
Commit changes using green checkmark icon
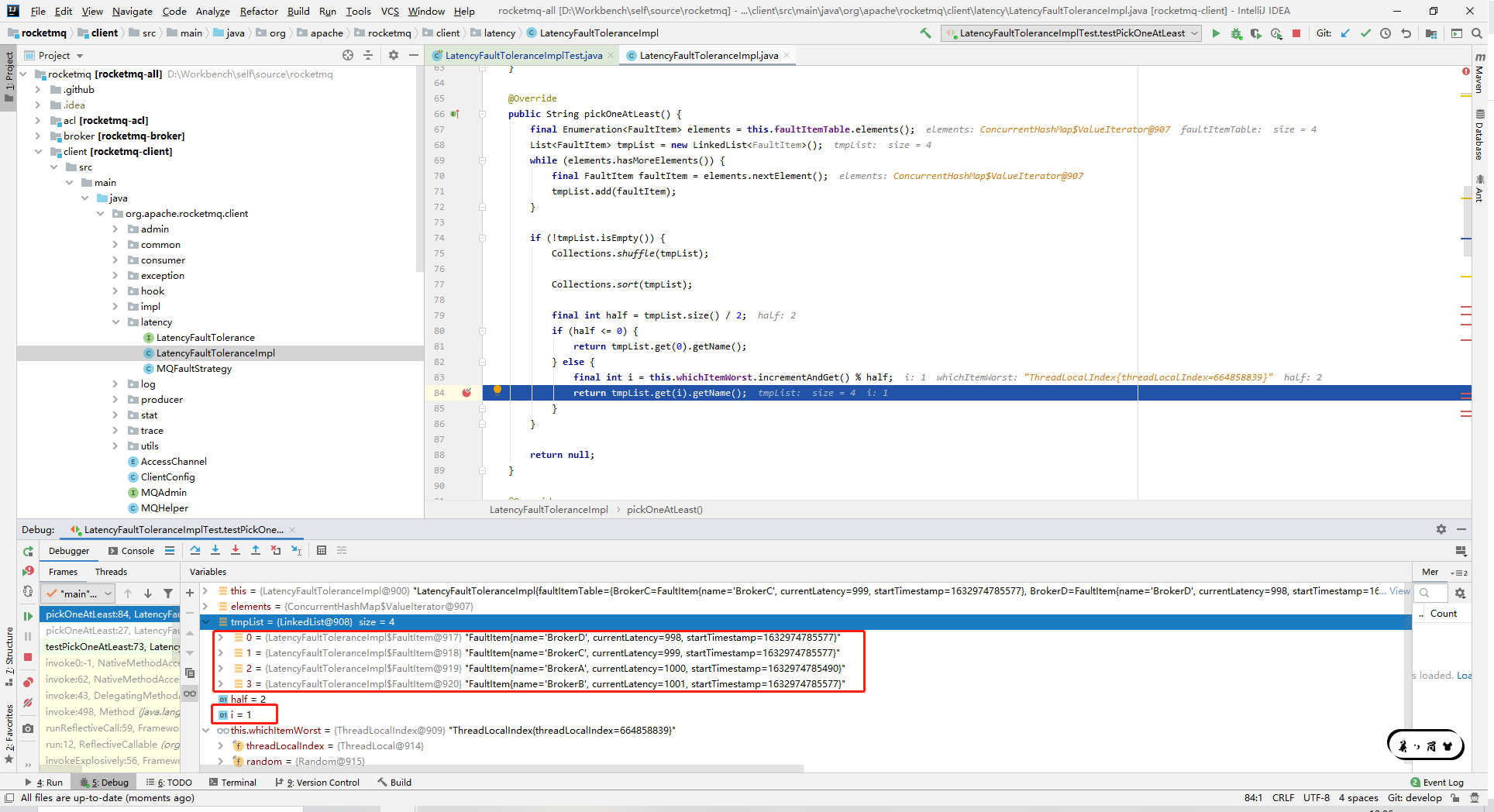tap(1365, 33)
